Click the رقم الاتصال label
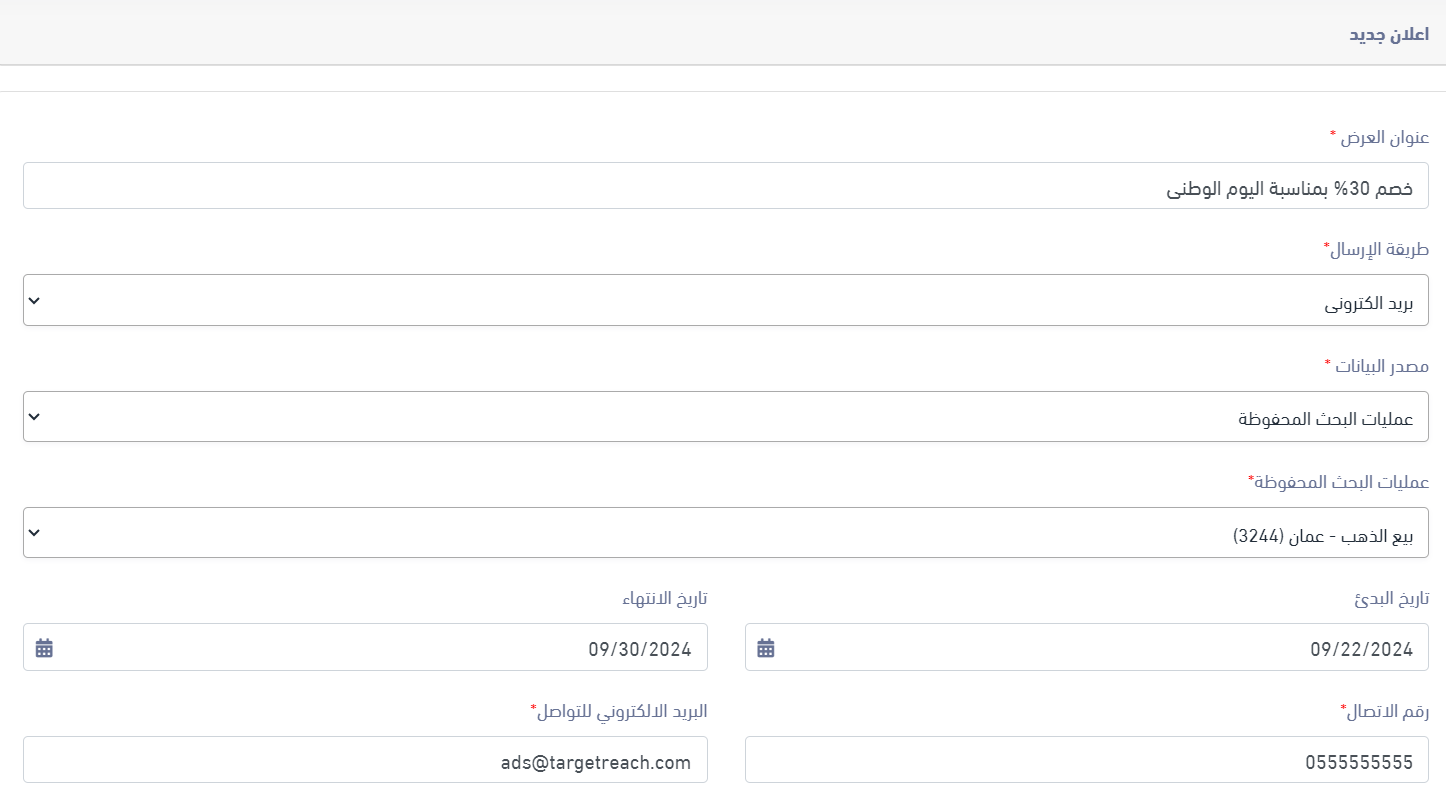Image resolution: width=1446 pixels, height=797 pixels. 1387,711
